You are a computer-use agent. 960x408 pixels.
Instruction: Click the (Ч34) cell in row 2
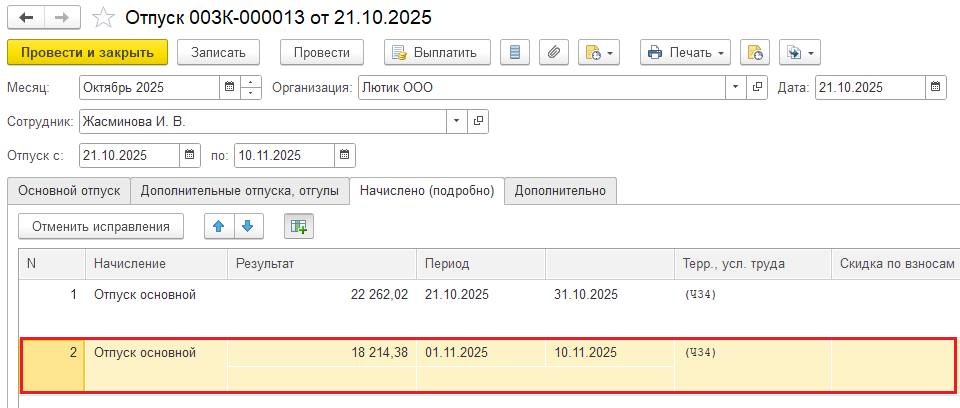click(x=700, y=353)
